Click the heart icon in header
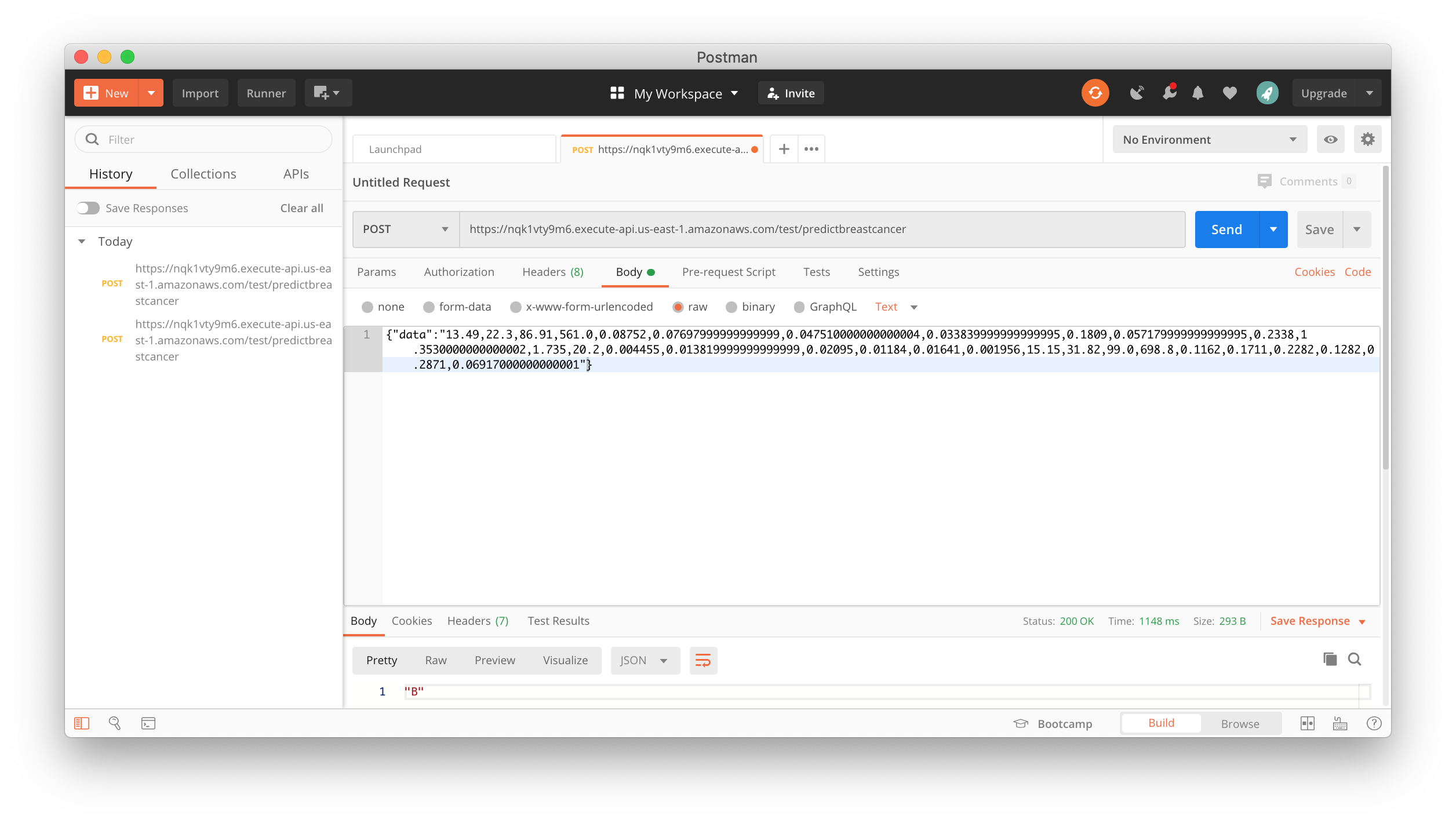Screen dimensions: 1456x823 coord(1229,93)
